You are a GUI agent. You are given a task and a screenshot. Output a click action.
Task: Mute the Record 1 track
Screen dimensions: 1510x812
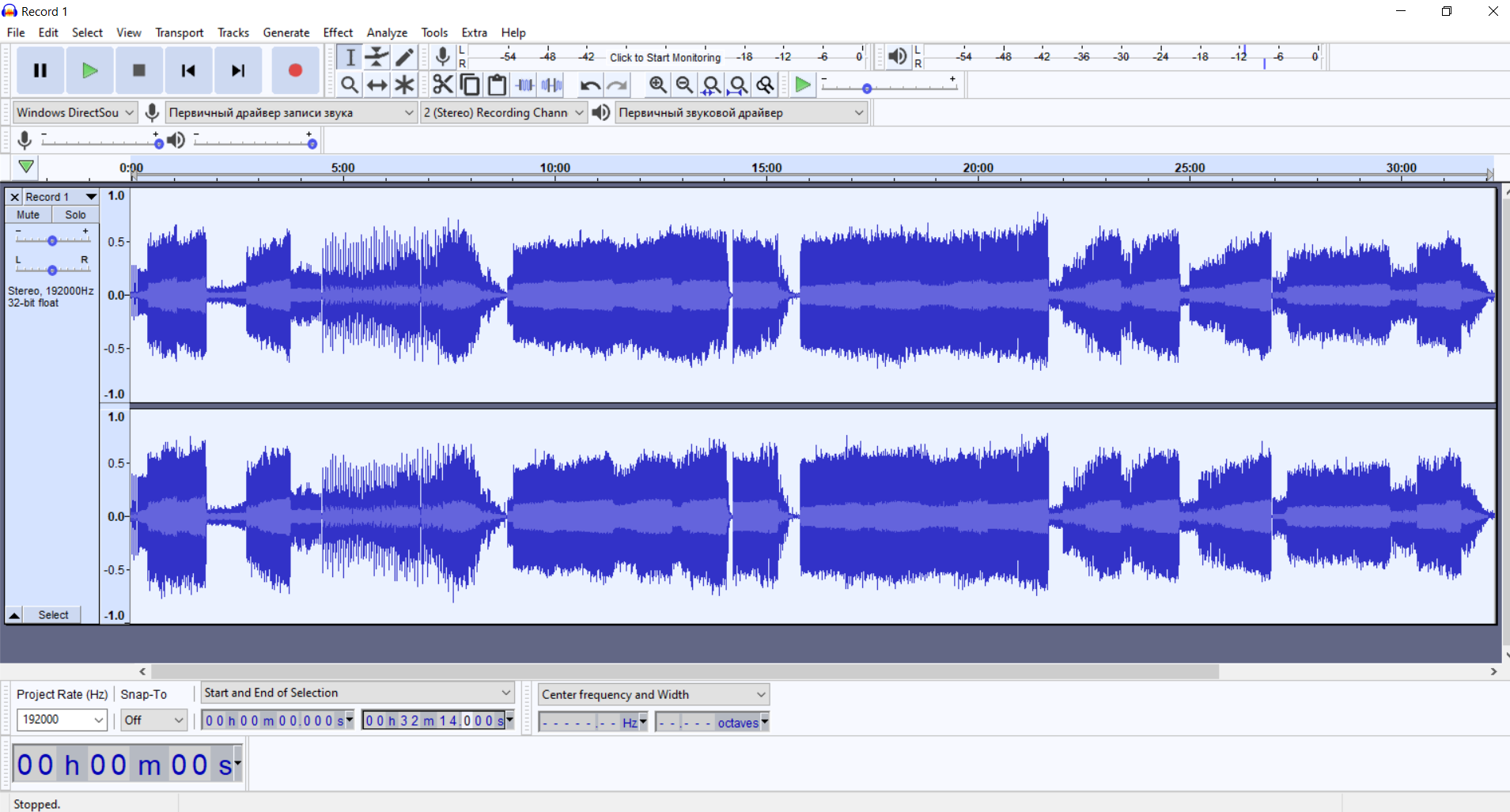tap(28, 215)
